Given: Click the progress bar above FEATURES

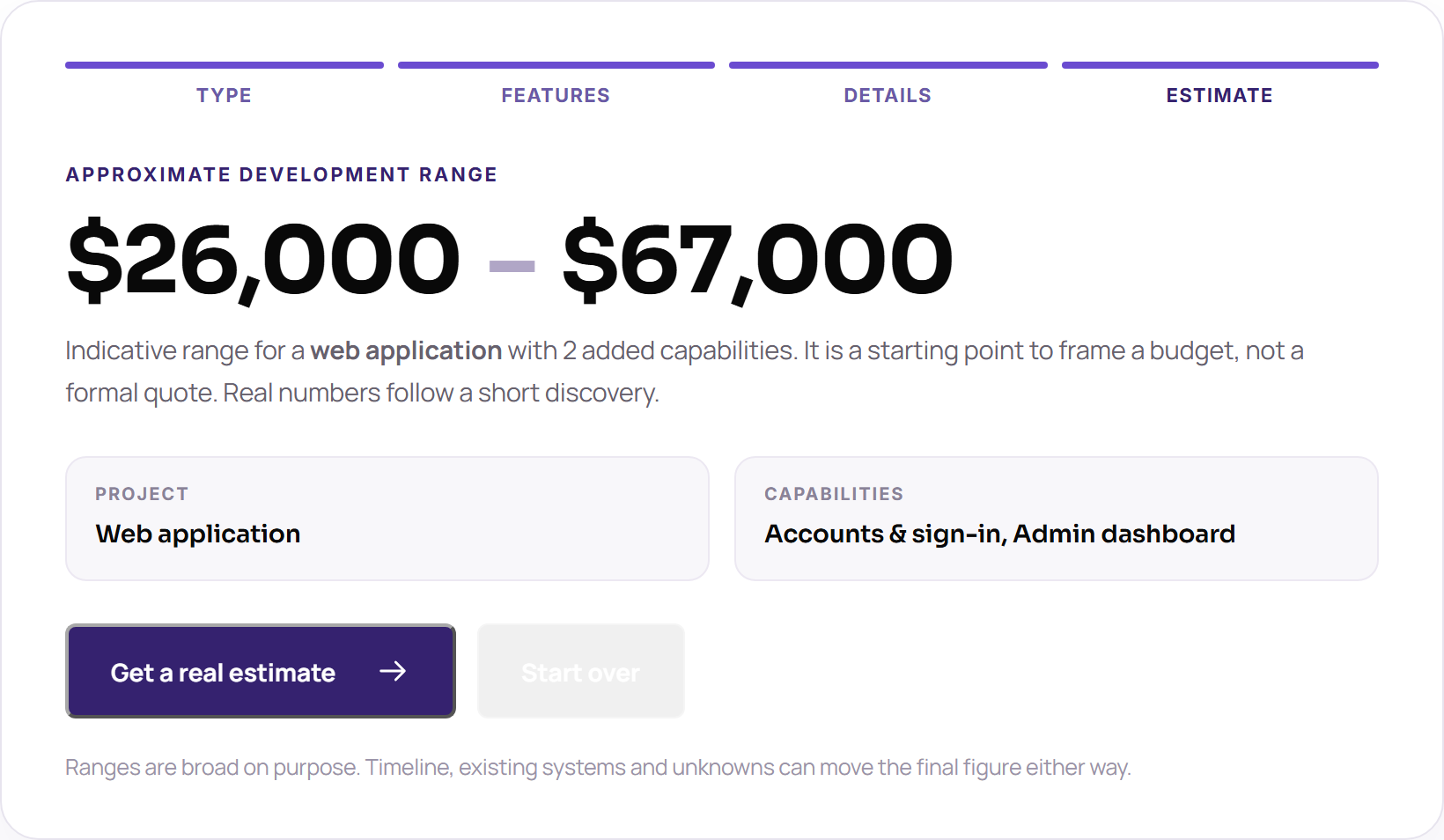Looking at the screenshot, I should pos(556,65).
